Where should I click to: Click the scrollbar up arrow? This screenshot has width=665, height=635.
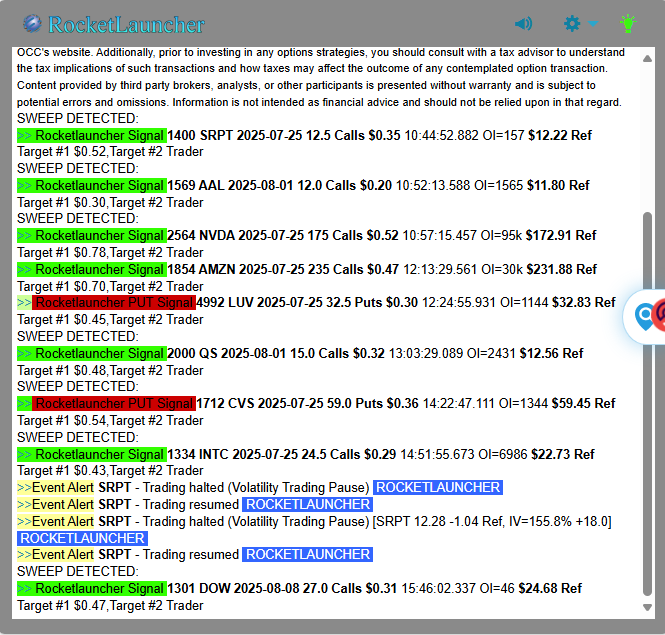tap(647, 59)
